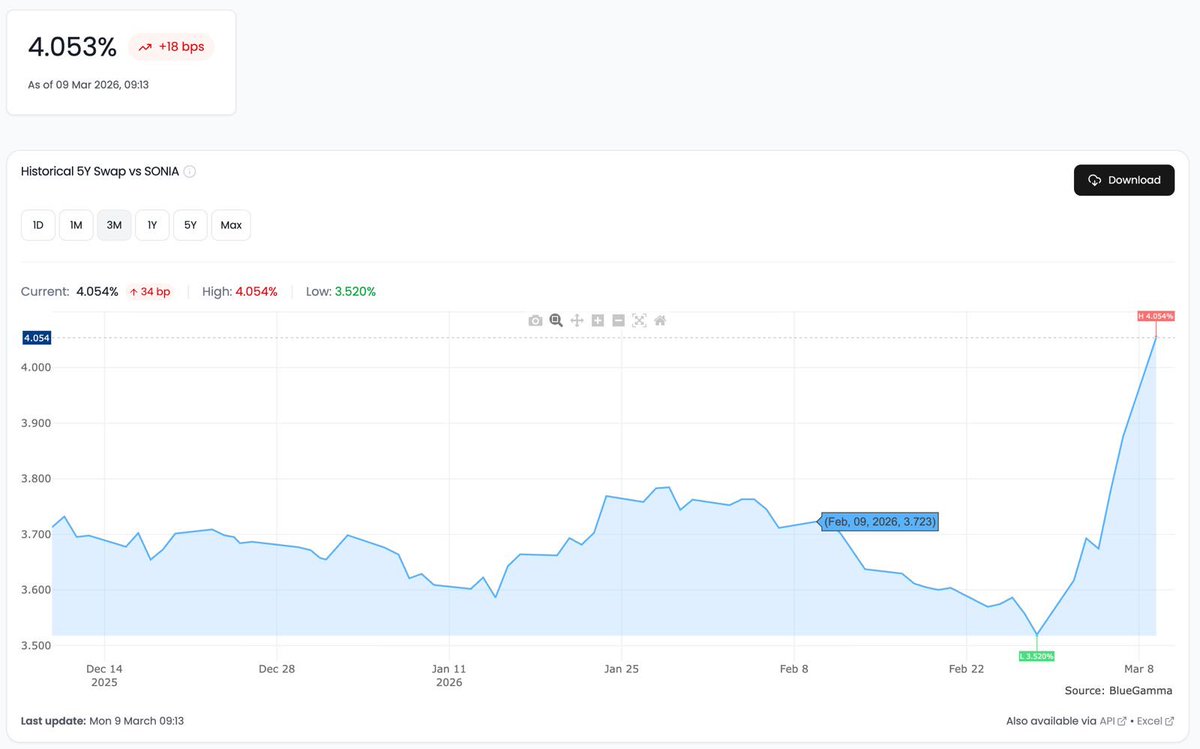This screenshot has width=1200, height=749.
Task: Click the H 4.054% high marker
Action: tap(1155, 316)
